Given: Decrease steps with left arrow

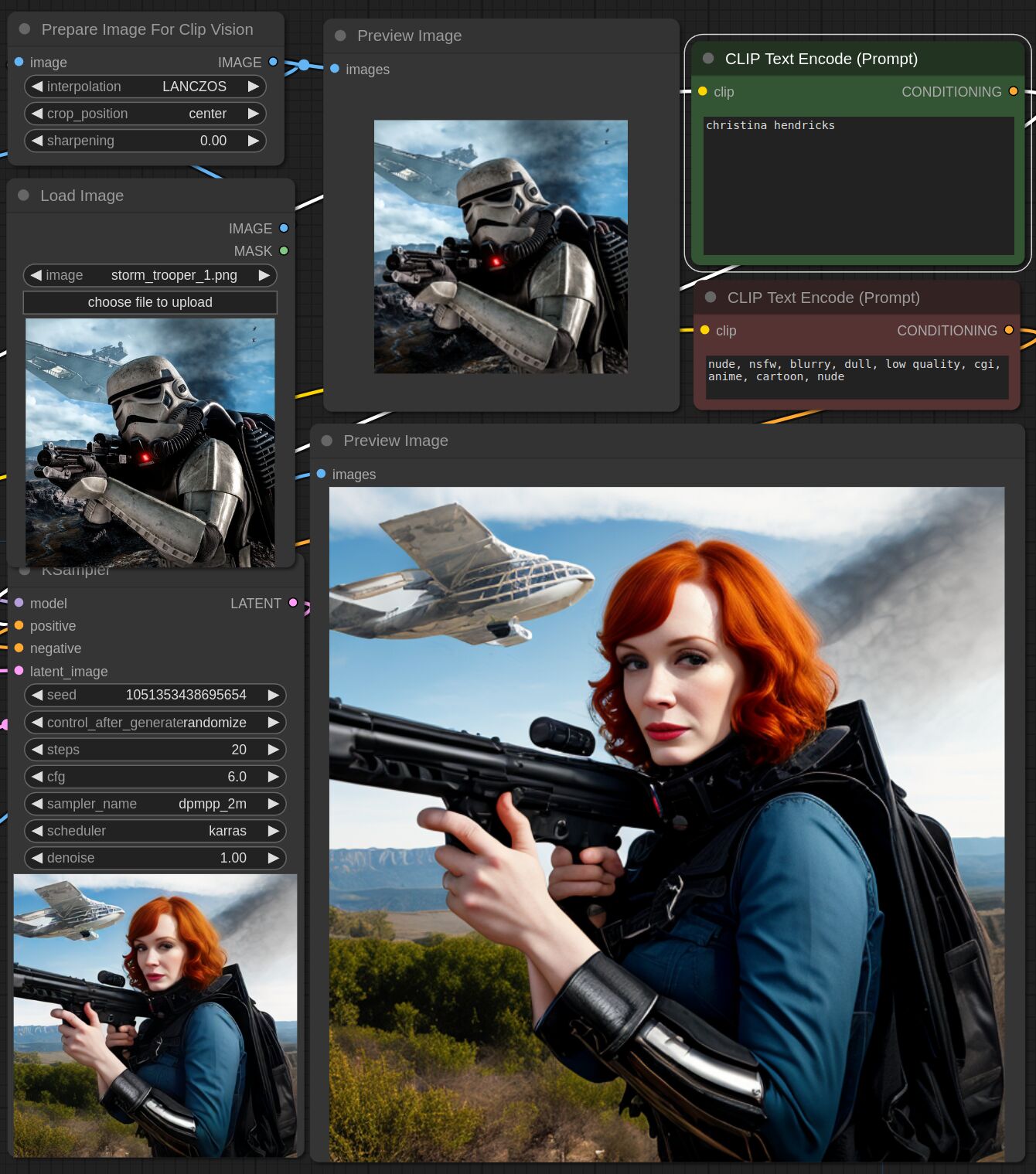Looking at the screenshot, I should 36,750.
